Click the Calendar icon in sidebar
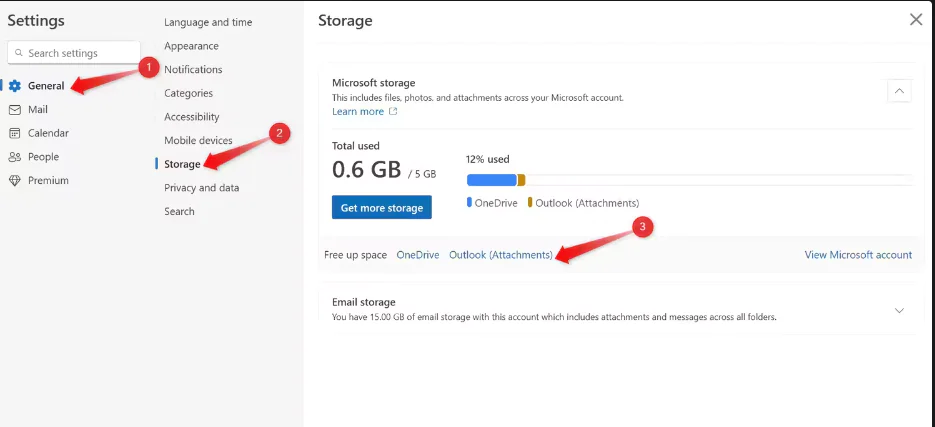 pos(15,133)
